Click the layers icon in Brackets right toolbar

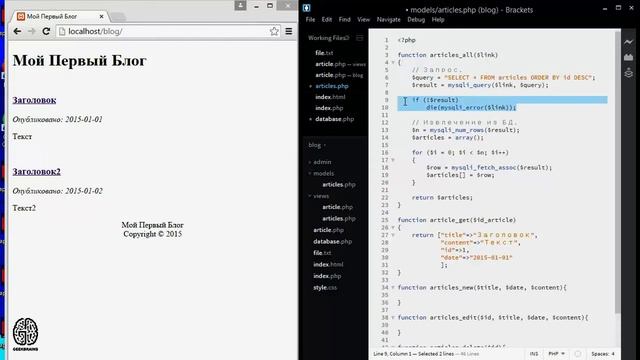coord(629,73)
